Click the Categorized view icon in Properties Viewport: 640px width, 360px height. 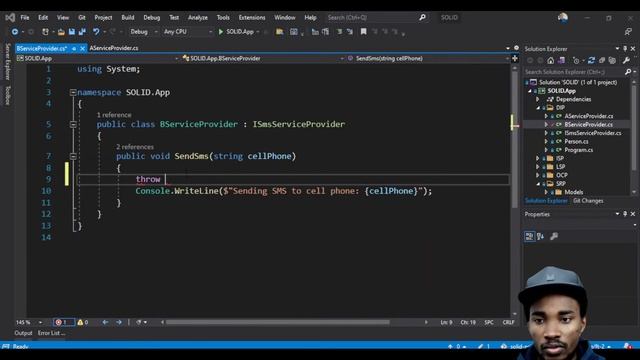pyautogui.click(x=529, y=236)
